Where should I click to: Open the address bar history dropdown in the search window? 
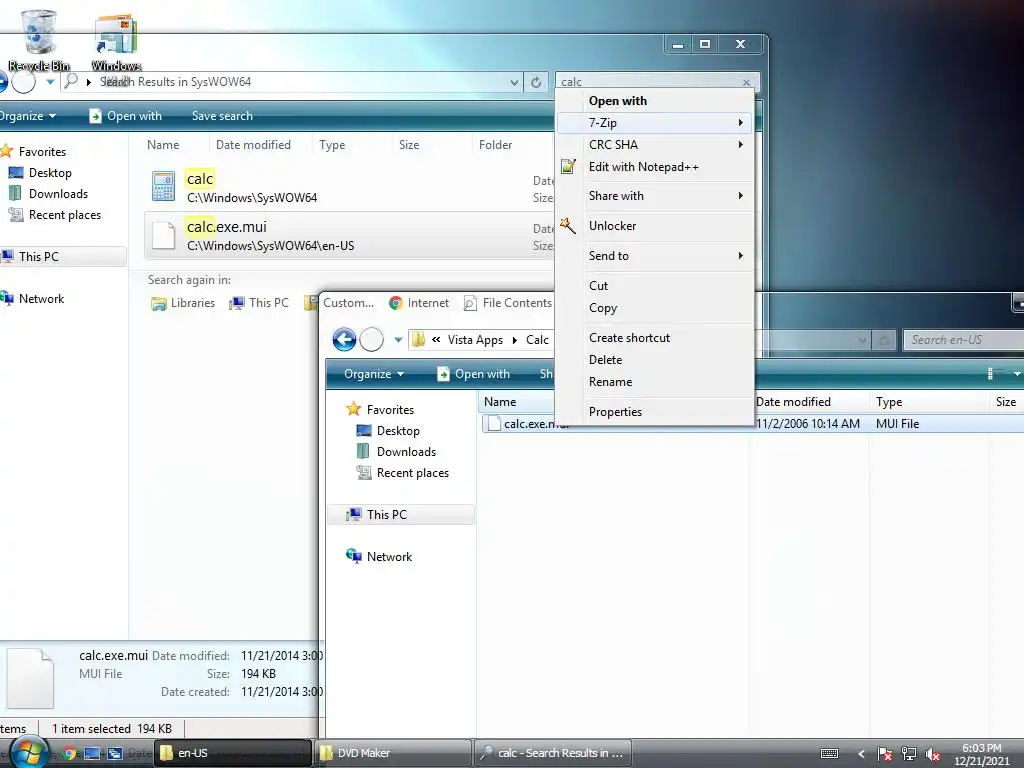click(514, 82)
